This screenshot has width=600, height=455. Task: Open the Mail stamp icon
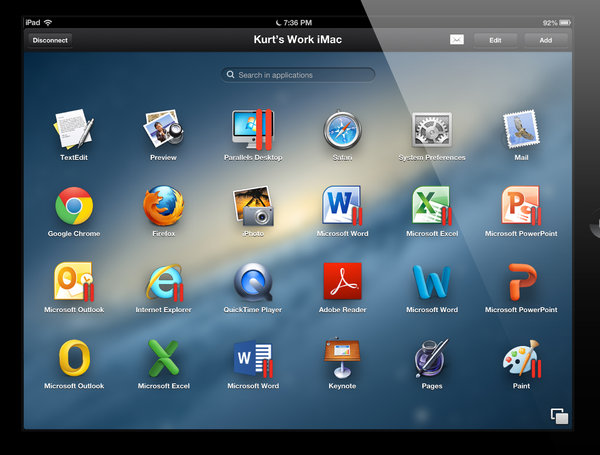pyautogui.click(x=521, y=129)
